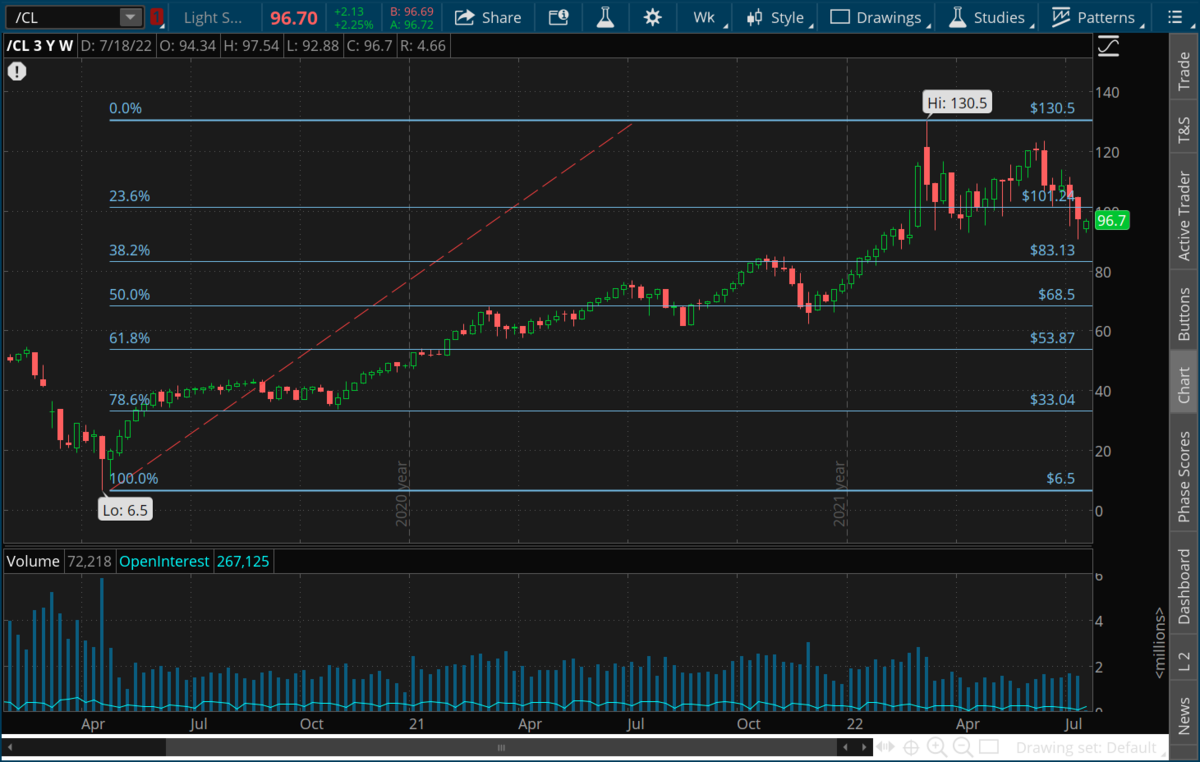Toggle the chart scale icon above price axis
The height and width of the screenshot is (762, 1200).
(x=1108, y=46)
